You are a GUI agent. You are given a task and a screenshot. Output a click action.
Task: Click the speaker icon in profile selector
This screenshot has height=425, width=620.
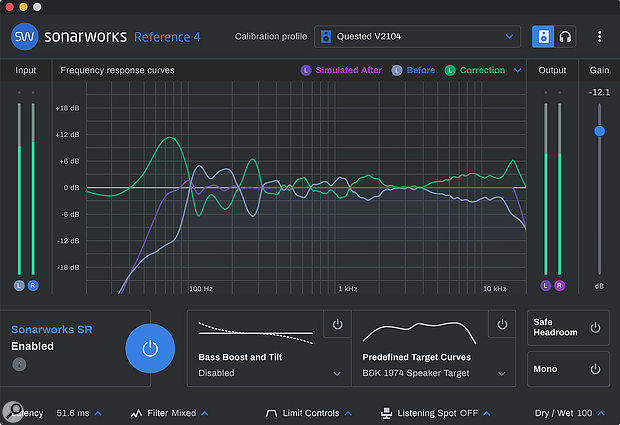click(326, 37)
